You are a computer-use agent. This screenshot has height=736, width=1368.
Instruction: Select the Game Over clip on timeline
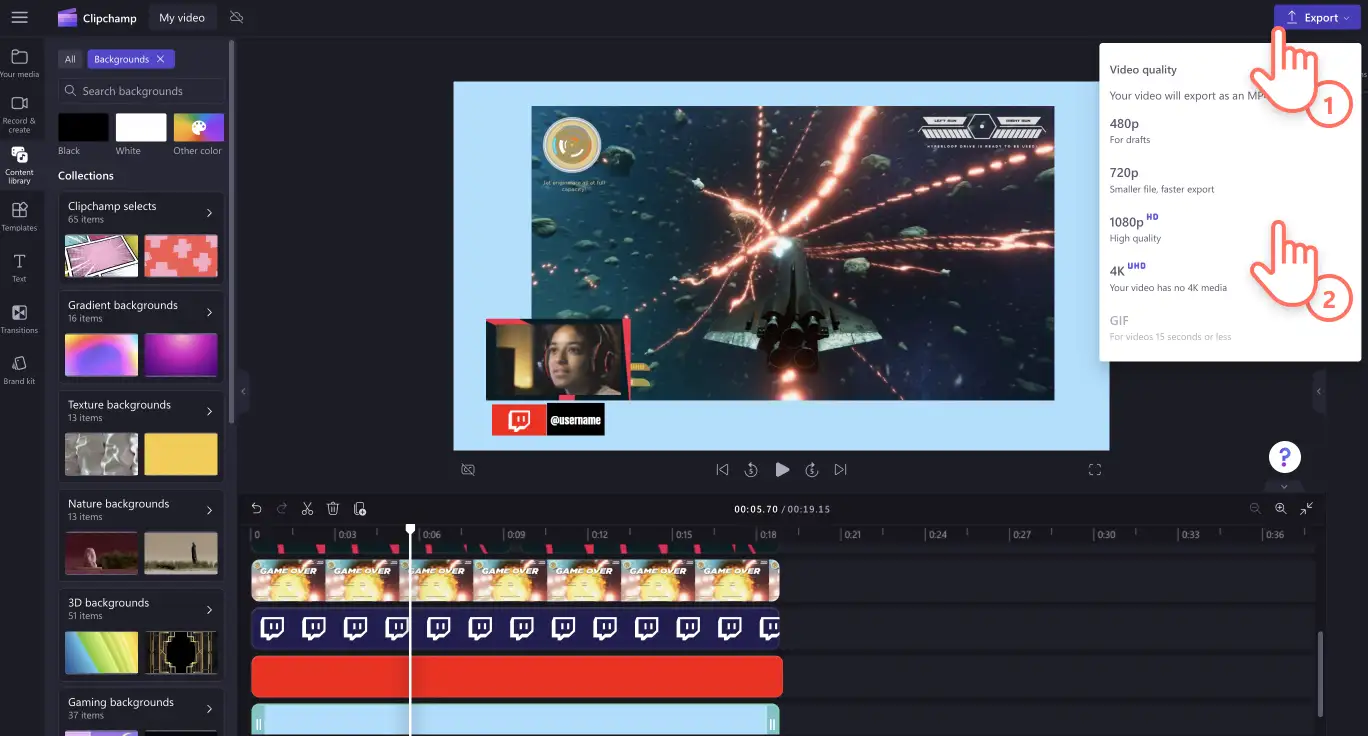(x=515, y=580)
